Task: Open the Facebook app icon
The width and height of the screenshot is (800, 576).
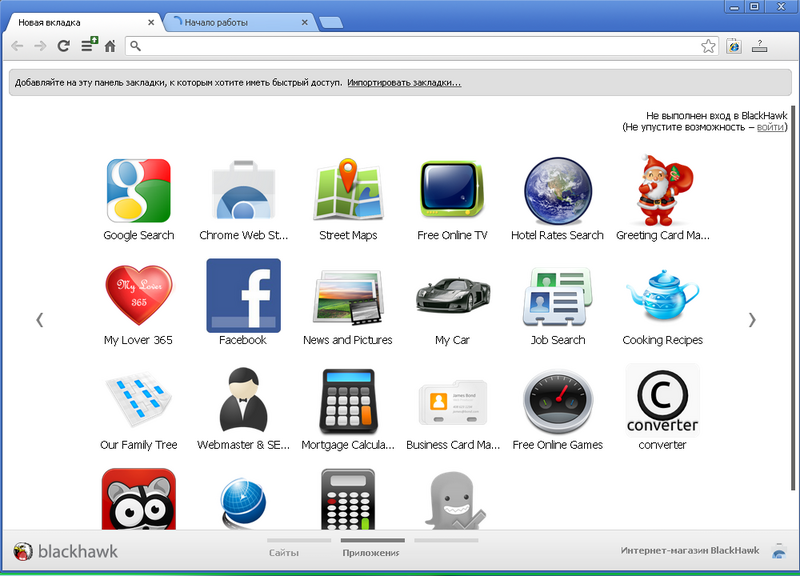Action: point(243,296)
